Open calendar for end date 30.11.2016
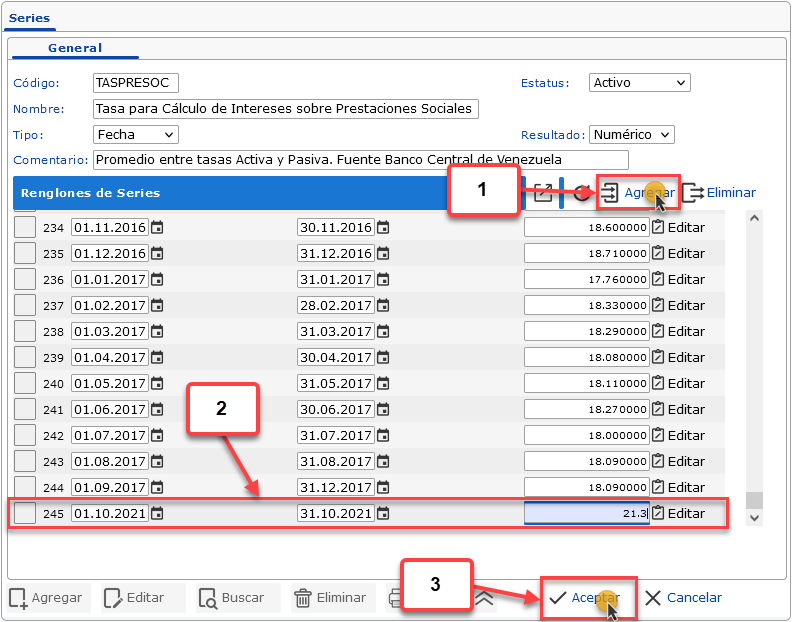 point(383,228)
